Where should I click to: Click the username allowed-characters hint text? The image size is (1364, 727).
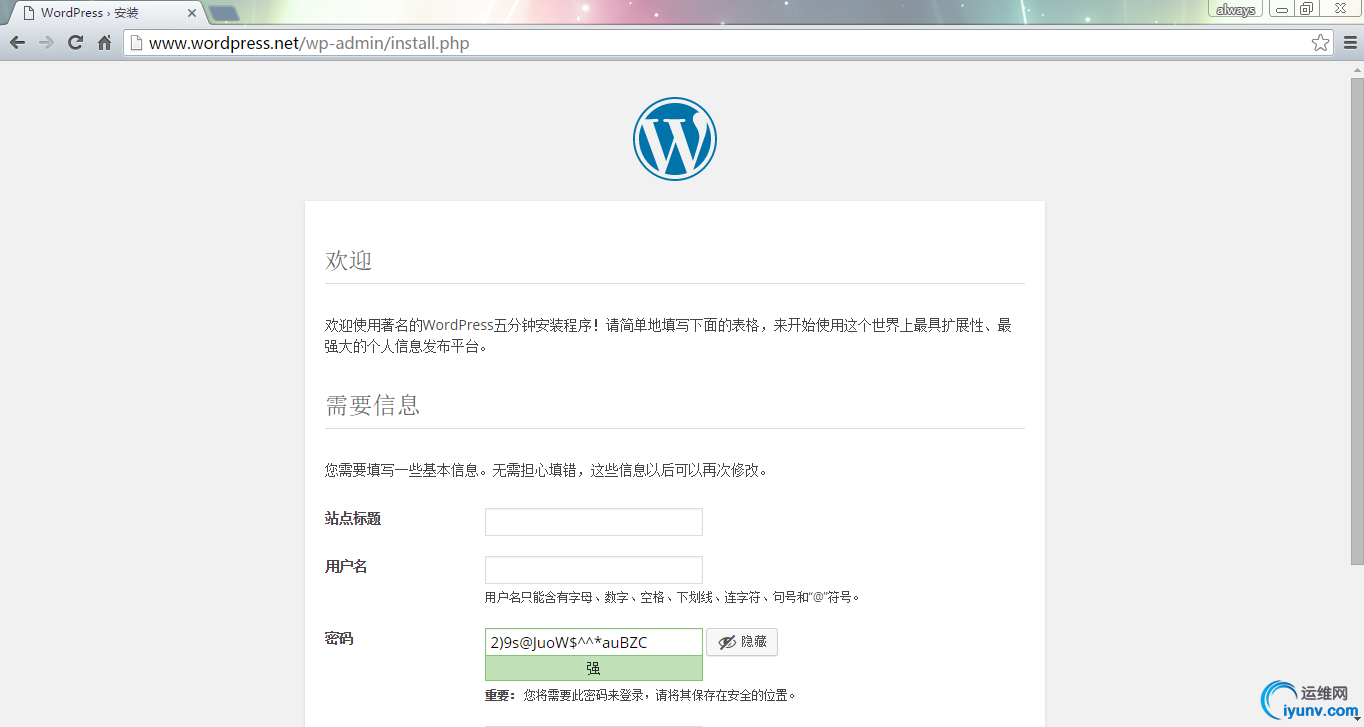pos(672,597)
